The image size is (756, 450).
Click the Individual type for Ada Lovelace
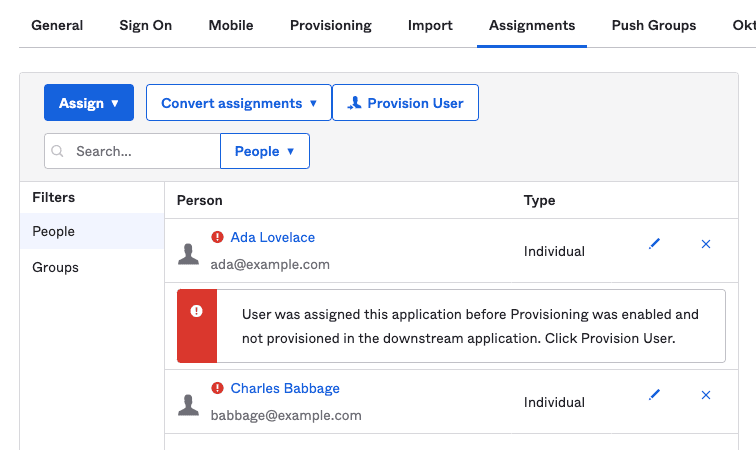(x=554, y=251)
